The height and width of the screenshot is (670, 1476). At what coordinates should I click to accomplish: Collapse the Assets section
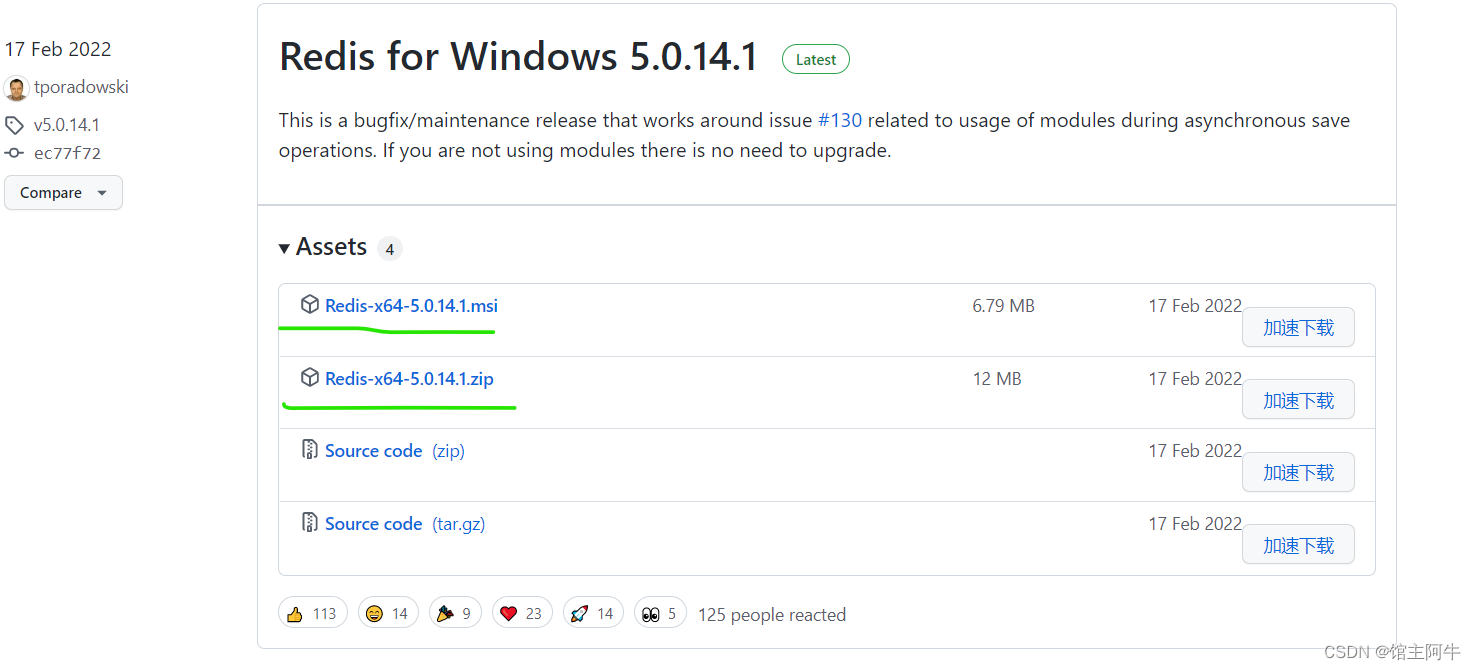pyautogui.click(x=324, y=247)
